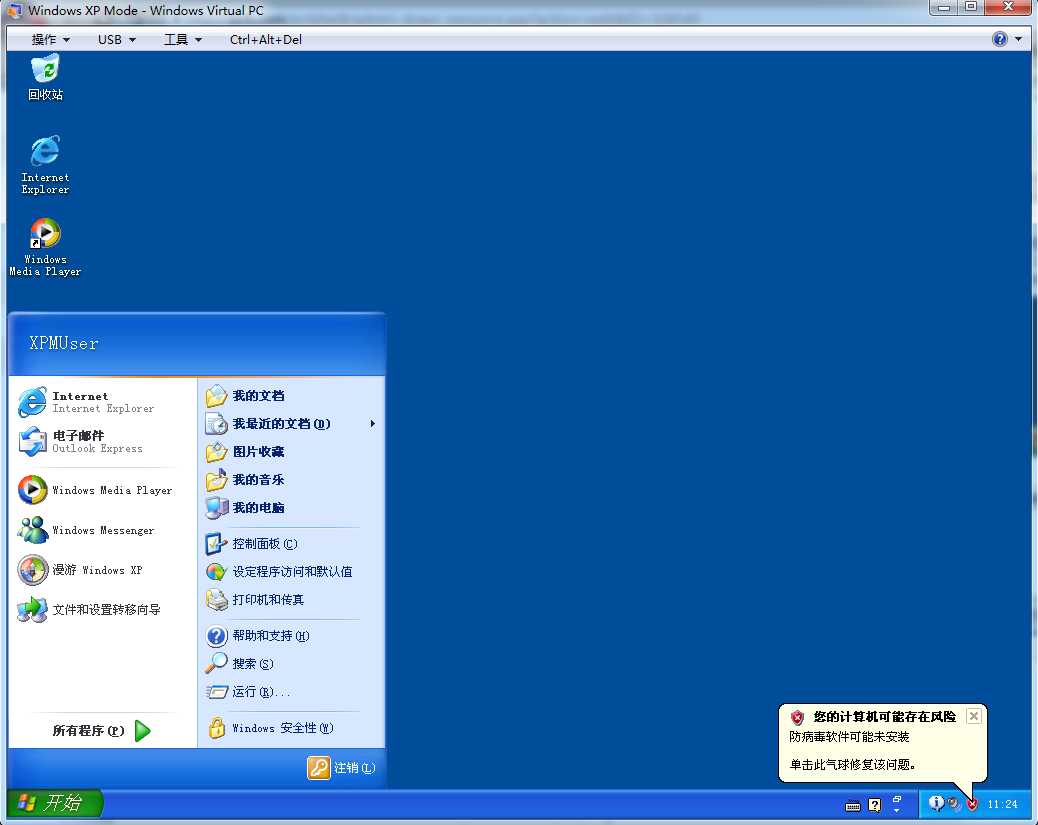Viewport: 1038px width, 825px height.
Task: Click the red security shield tray icon
Action: 972,803
